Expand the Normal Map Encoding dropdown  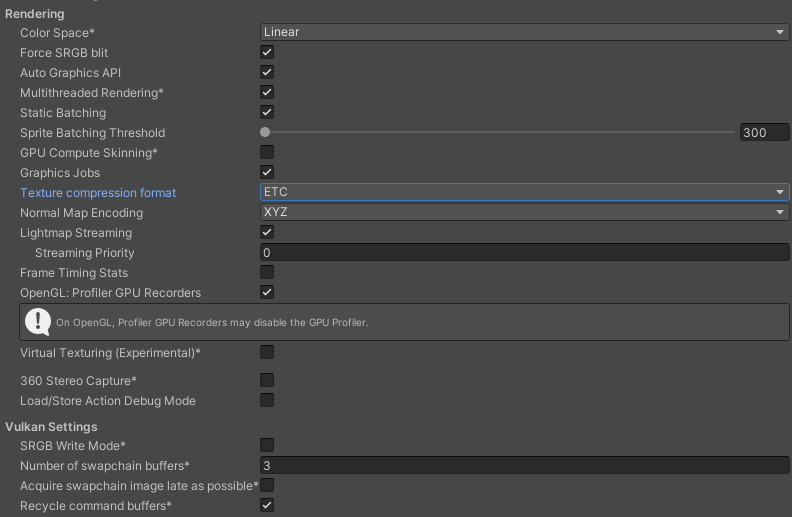click(524, 212)
